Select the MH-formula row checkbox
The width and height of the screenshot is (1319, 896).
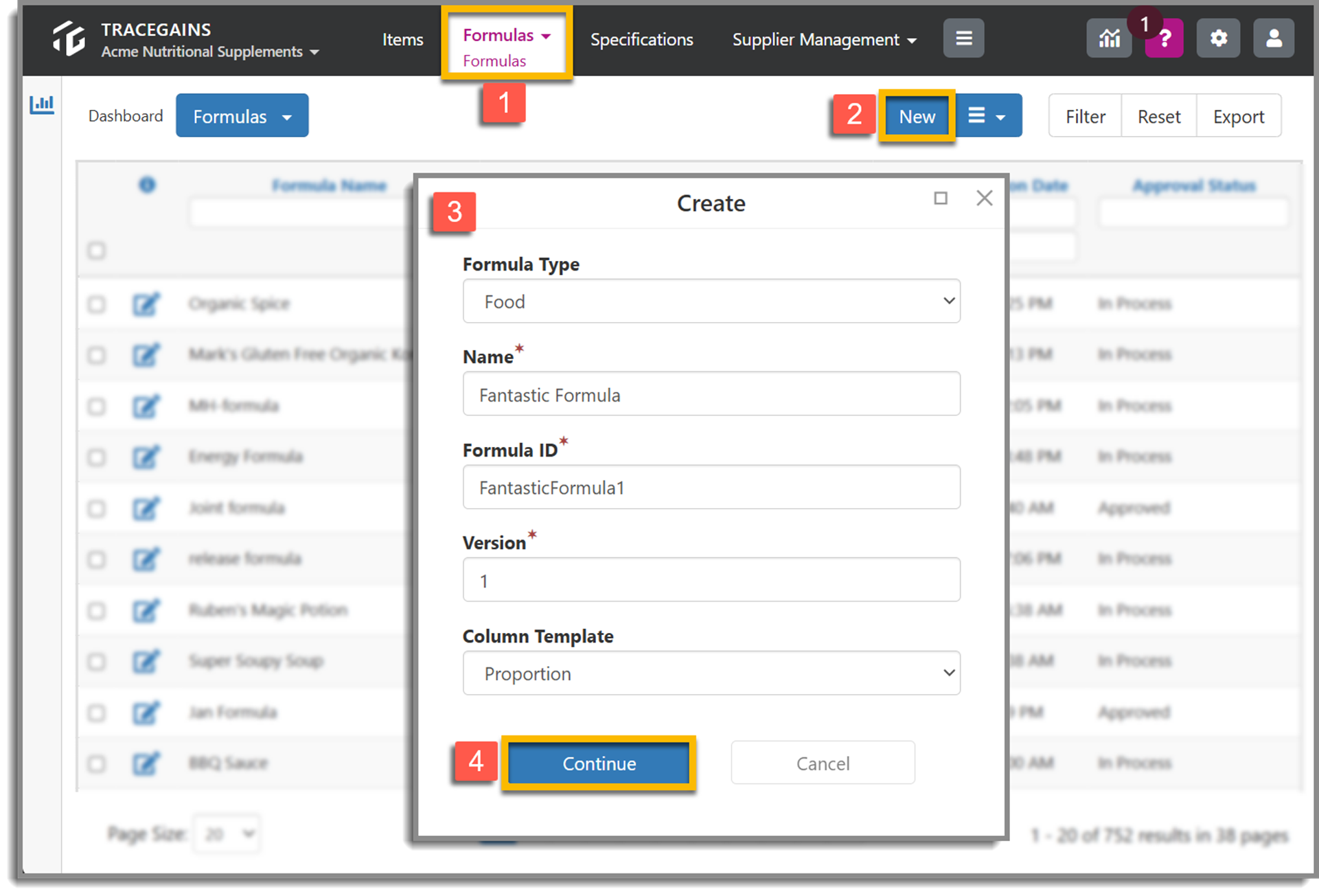(97, 406)
